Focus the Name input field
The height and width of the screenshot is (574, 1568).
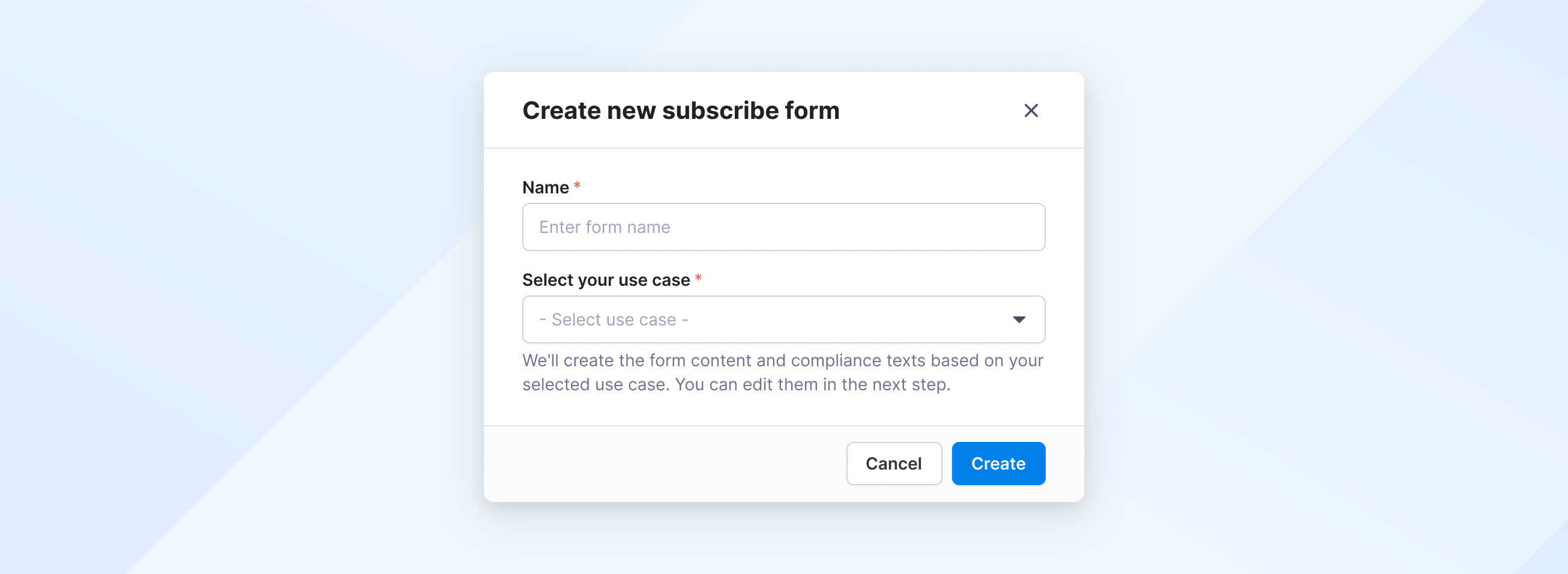tap(783, 227)
